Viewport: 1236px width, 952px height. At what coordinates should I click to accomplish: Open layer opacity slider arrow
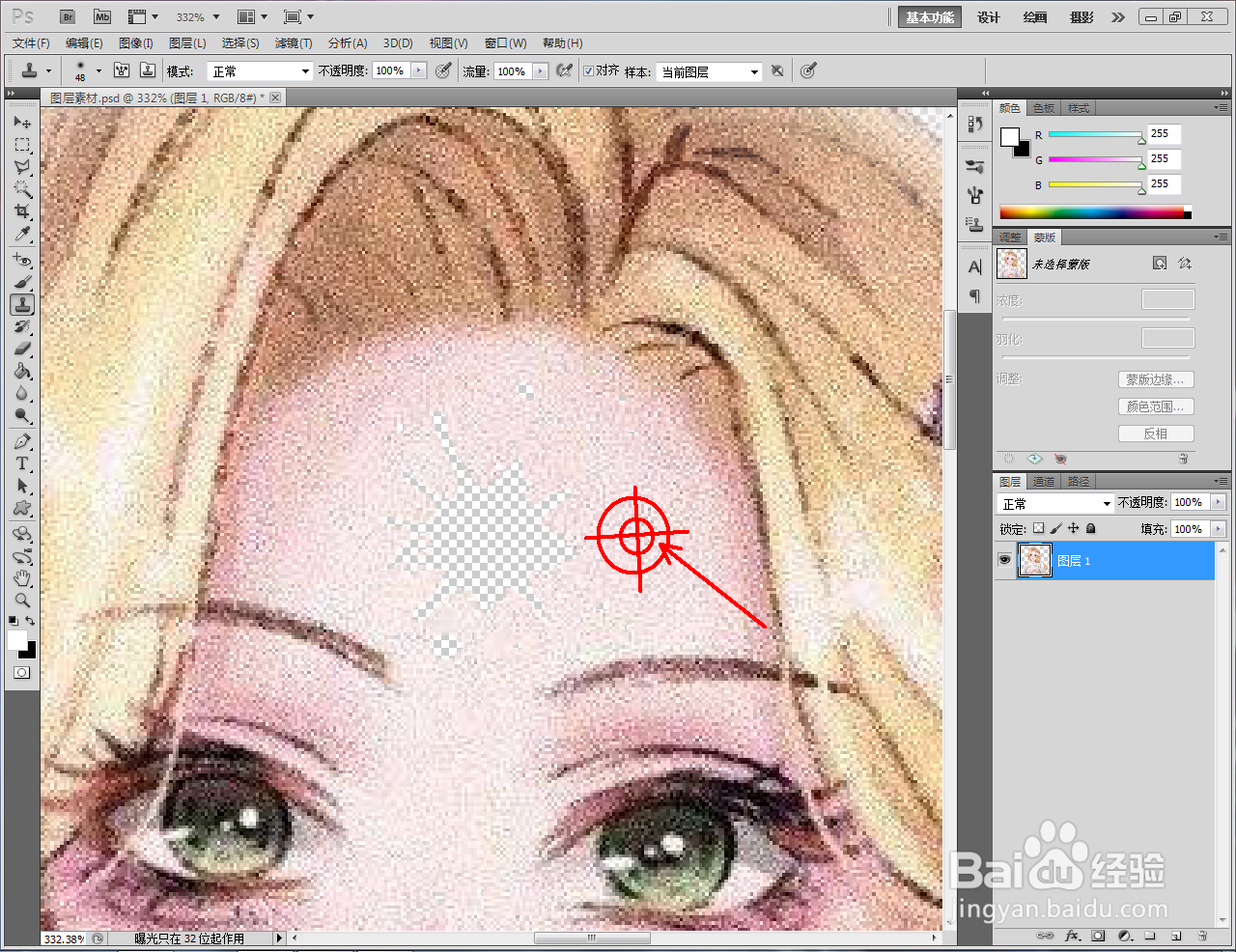(1218, 502)
